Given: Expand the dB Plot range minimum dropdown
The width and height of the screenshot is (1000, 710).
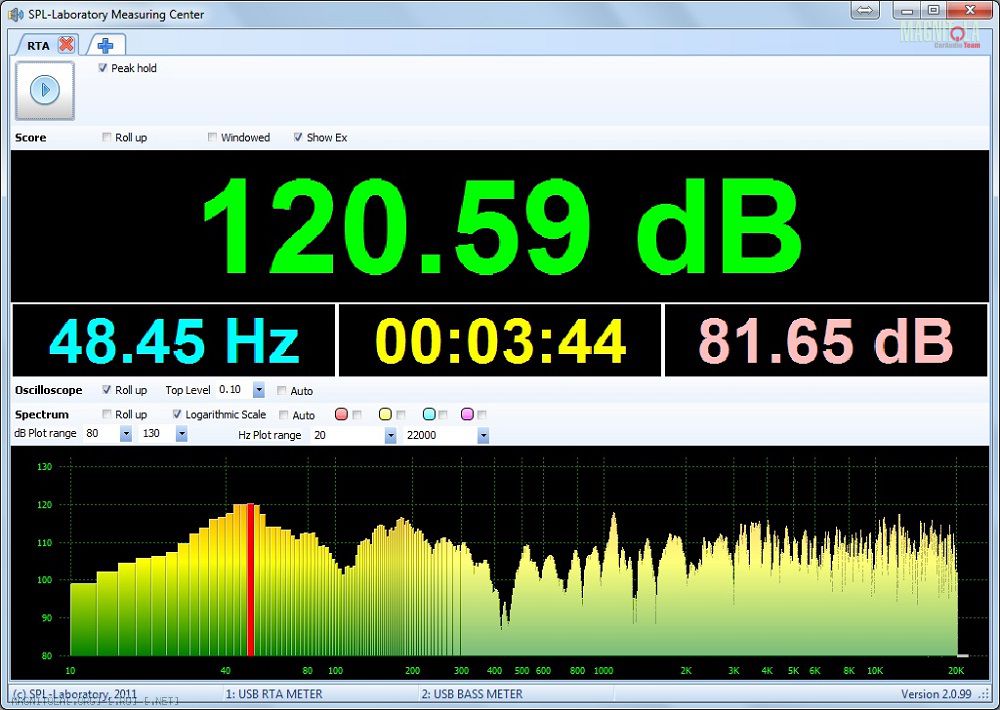Looking at the screenshot, I should coord(125,435).
